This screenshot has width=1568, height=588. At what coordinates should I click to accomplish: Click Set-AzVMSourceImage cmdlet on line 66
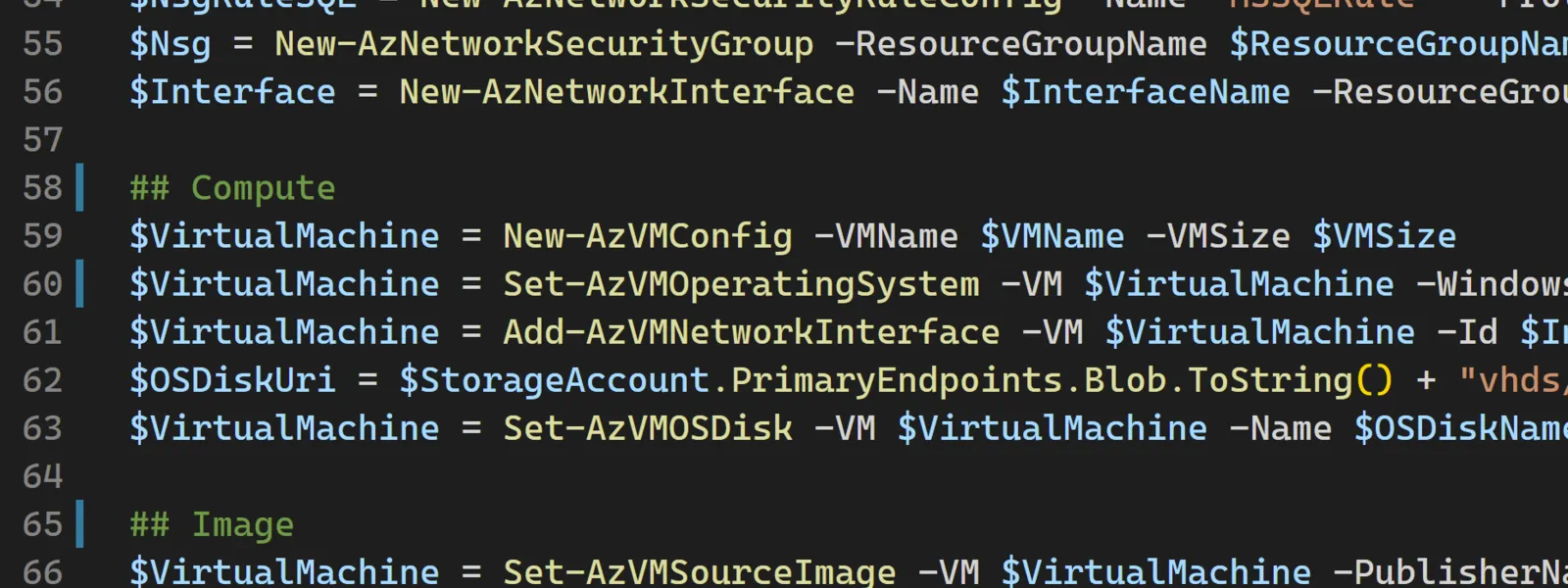coord(700,572)
